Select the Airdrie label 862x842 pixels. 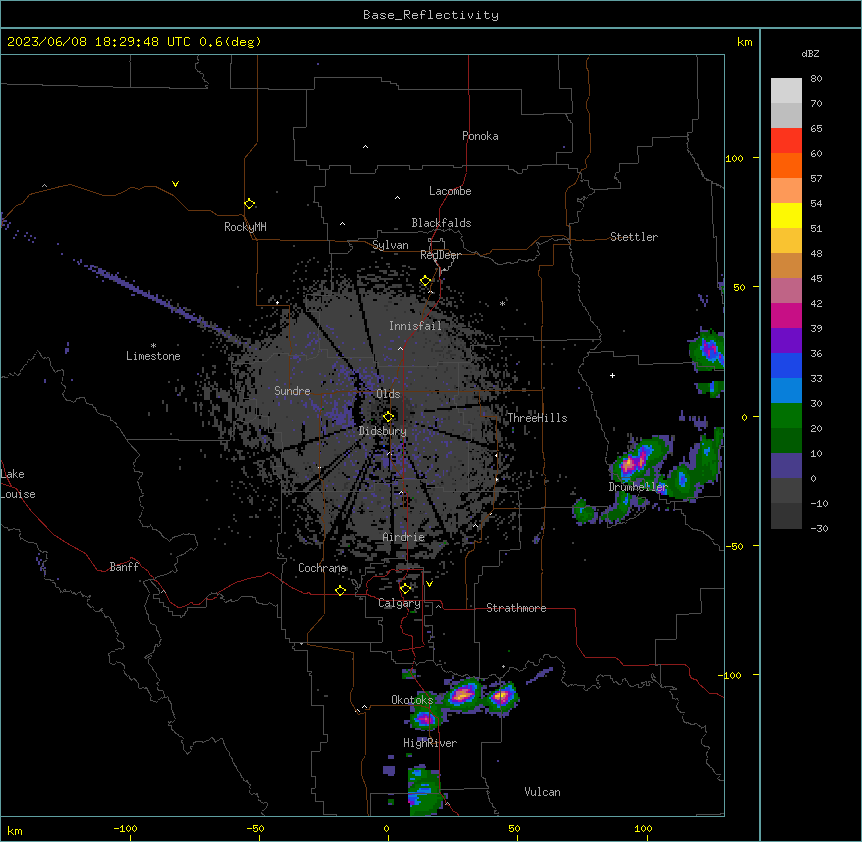click(x=404, y=537)
